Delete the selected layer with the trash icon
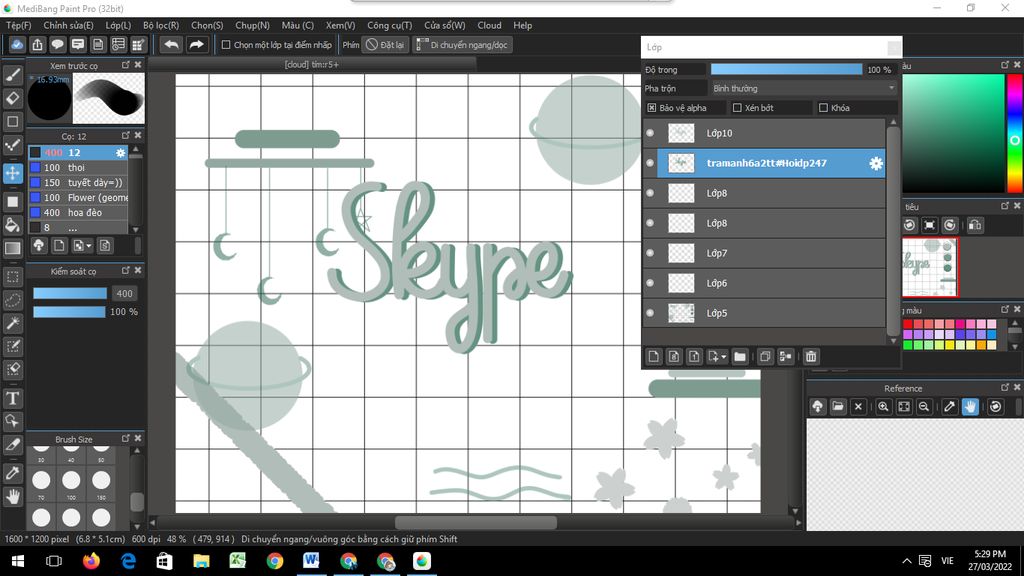This screenshot has width=1024, height=576. [x=810, y=356]
